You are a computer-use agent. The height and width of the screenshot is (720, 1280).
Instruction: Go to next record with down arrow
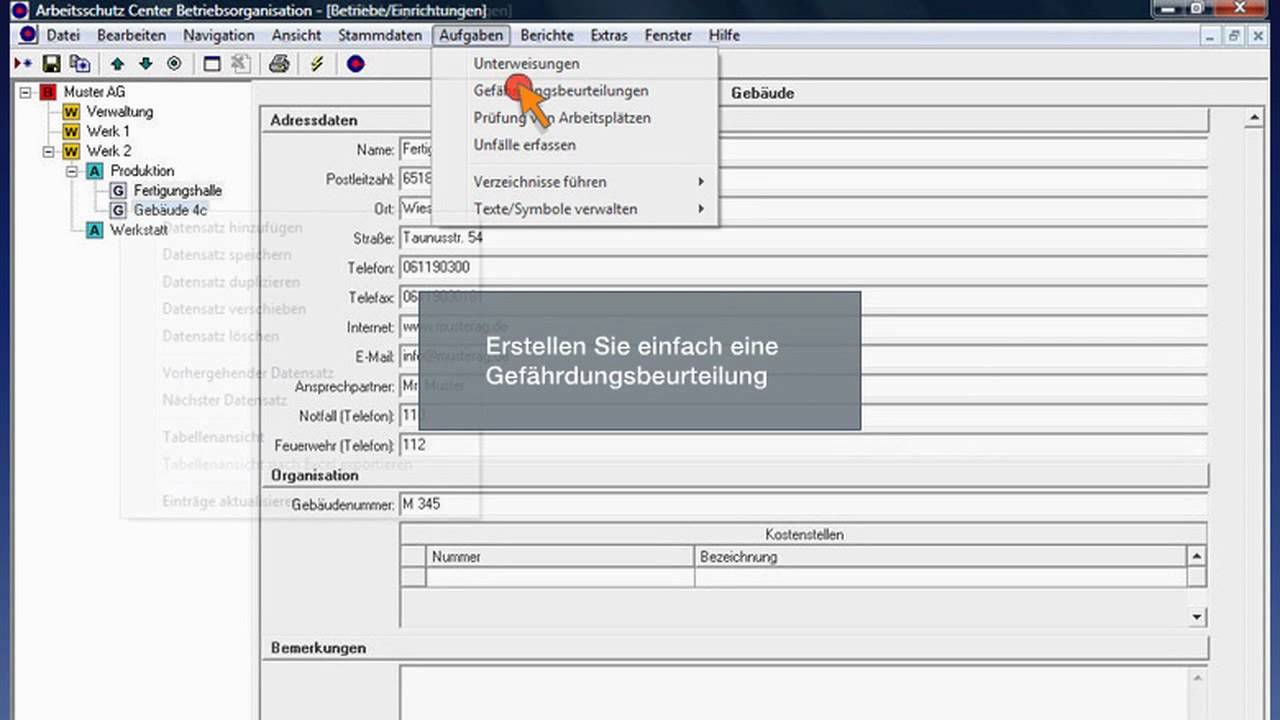[x=146, y=64]
